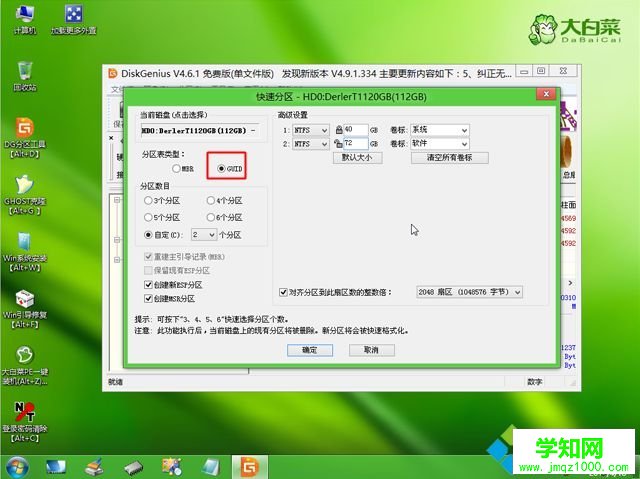Launch 大白菜PE一键装机 desktop shortcut
This screenshot has height=479, width=640.
[x=25, y=366]
